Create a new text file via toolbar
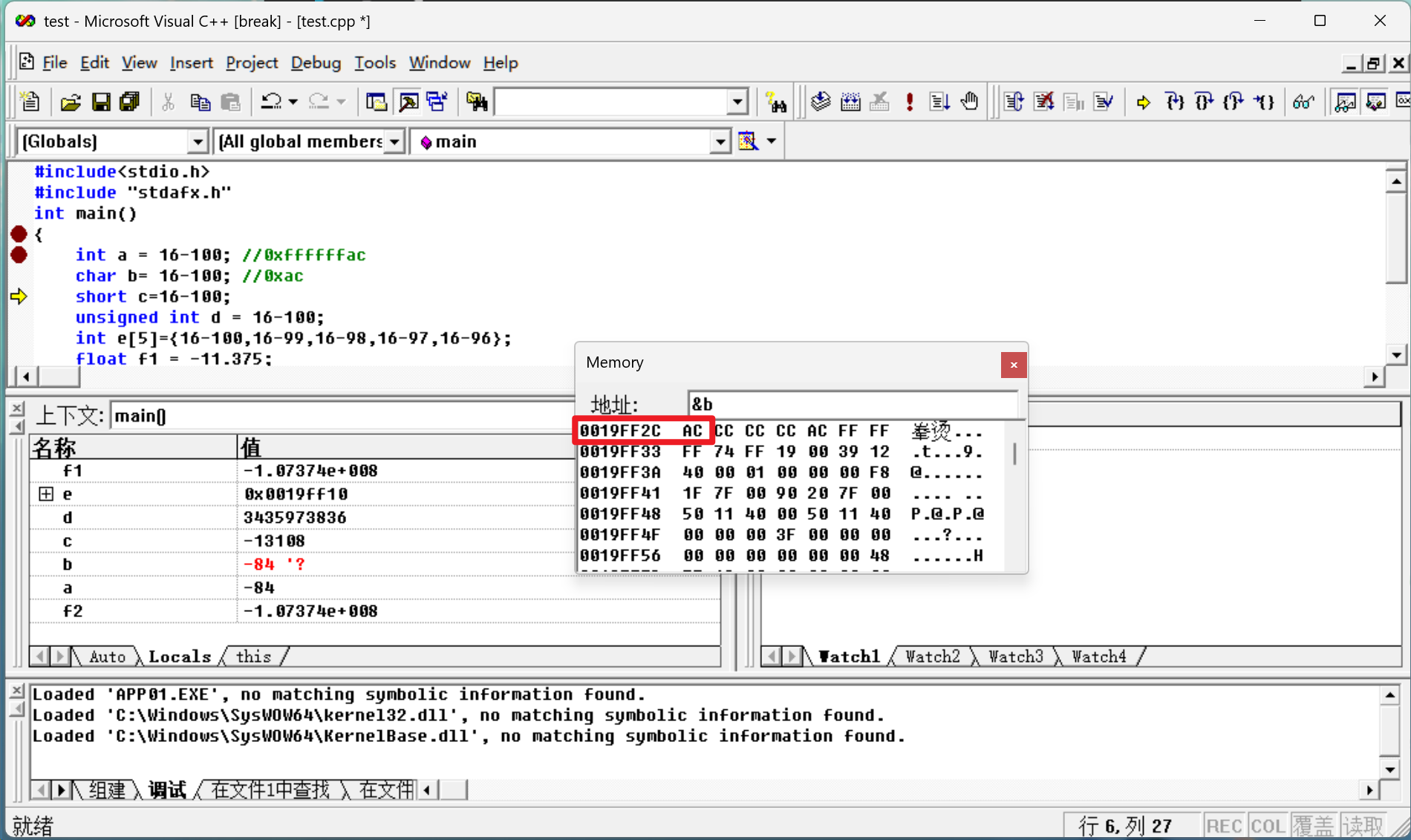 pos(30,102)
